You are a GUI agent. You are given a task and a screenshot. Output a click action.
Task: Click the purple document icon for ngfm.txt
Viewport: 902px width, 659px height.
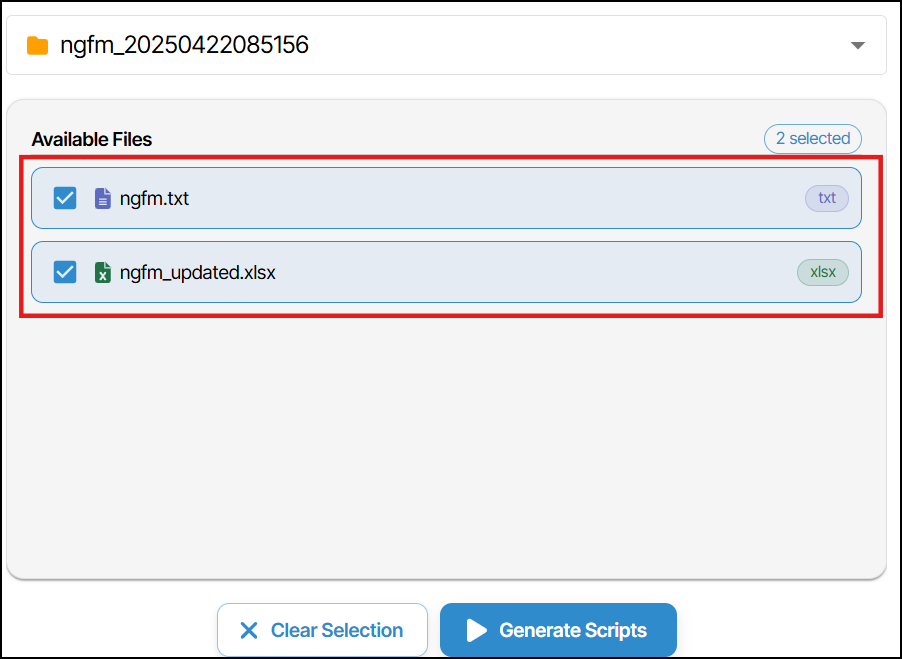[x=102, y=198]
